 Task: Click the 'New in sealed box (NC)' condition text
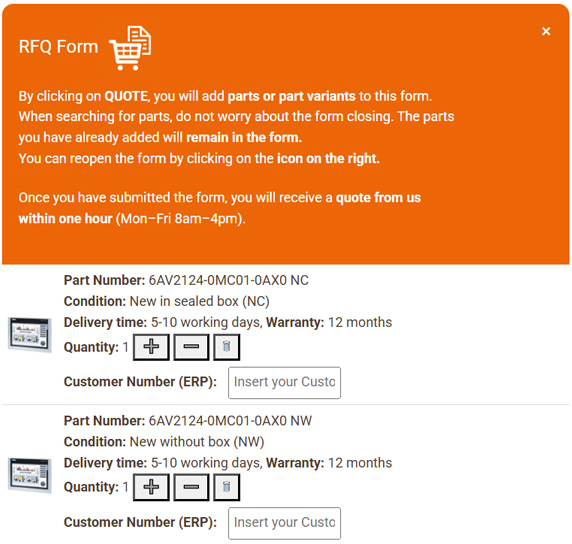click(x=200, y=301)
